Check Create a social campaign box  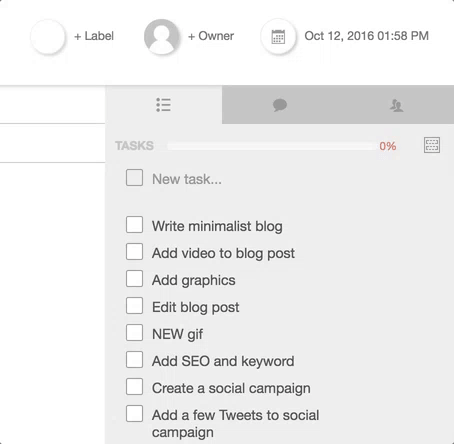tap(134, 386)
